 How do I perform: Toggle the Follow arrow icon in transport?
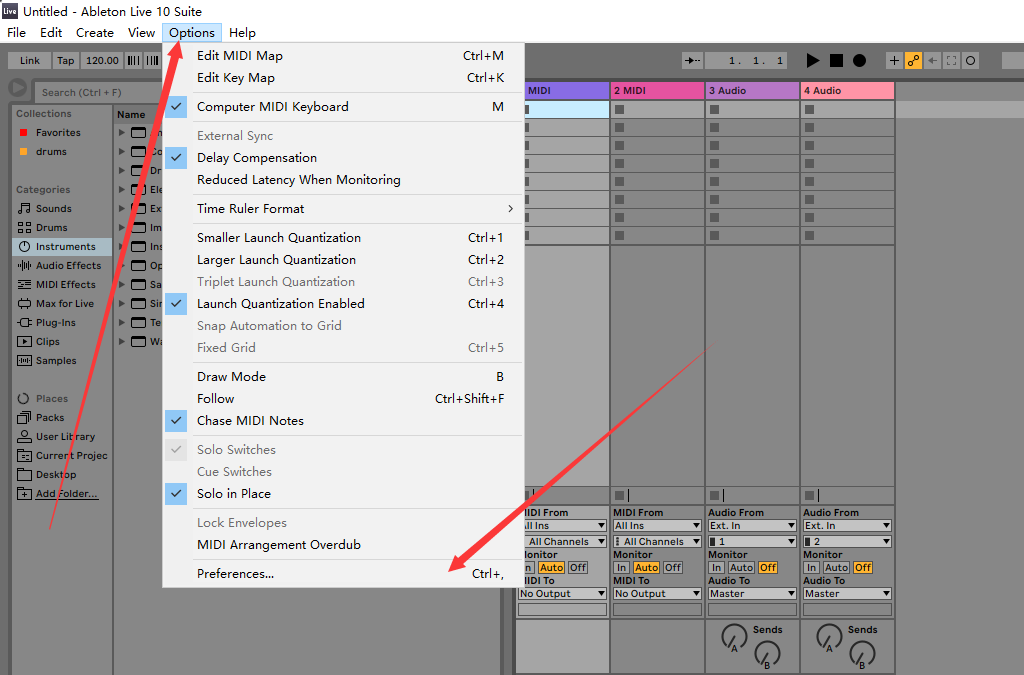point(692,61)
